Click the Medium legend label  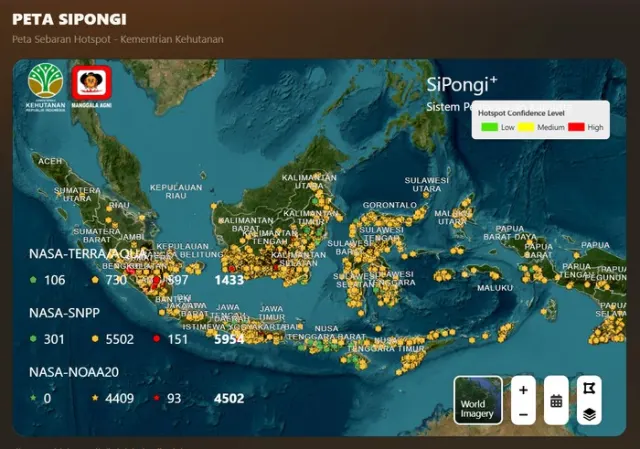(551, 127)
